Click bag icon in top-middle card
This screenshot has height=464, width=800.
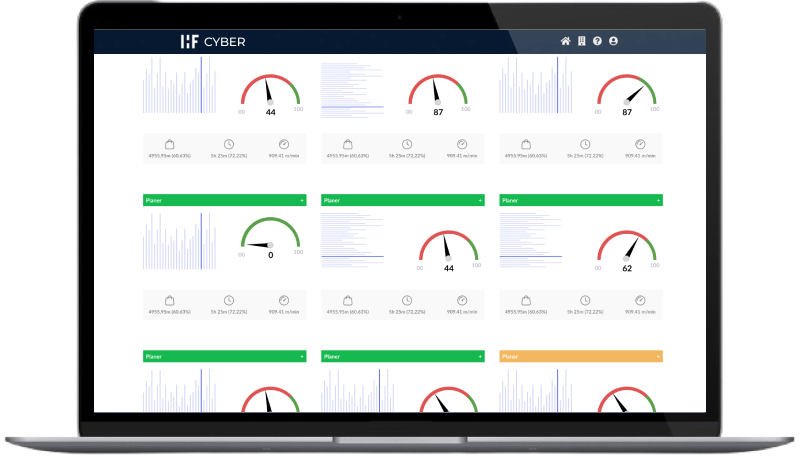click(x=348, y=144)
